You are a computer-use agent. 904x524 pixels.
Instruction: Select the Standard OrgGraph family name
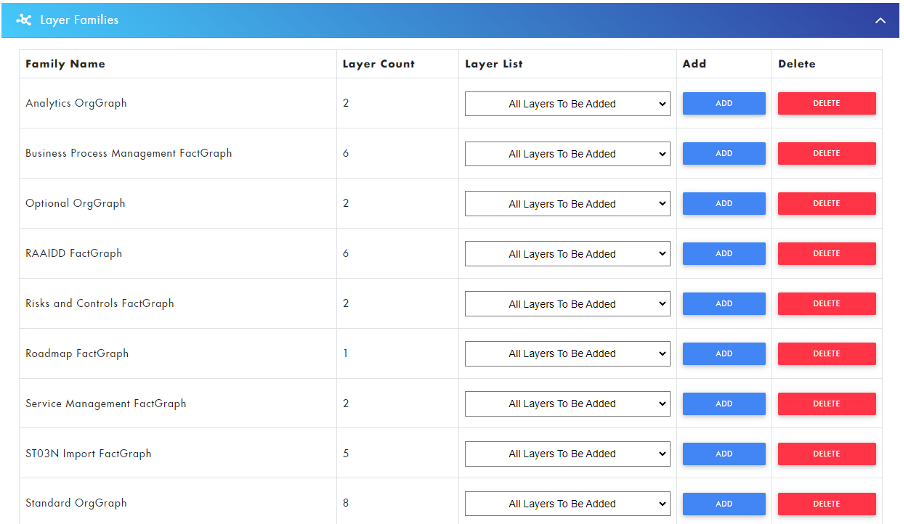pyautogui.click(x=76, y=503)
